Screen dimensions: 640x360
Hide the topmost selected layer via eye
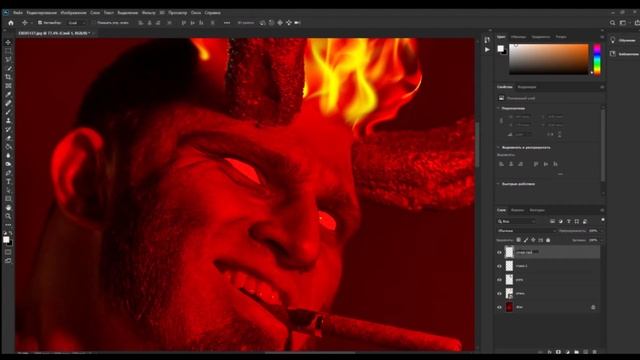tap(499, 252)
